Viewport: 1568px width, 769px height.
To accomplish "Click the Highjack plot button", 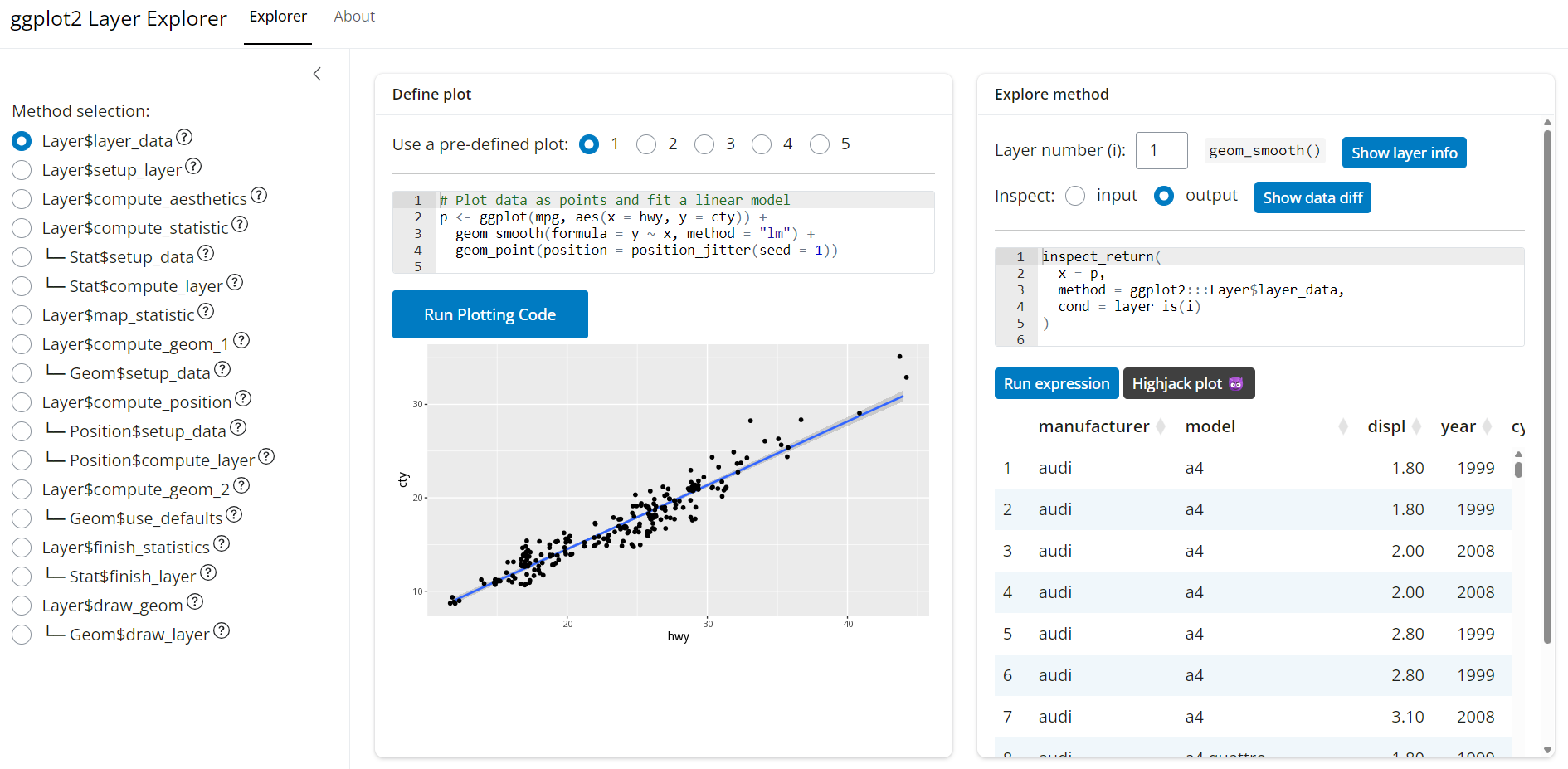I will click(x=1188, y=383).
